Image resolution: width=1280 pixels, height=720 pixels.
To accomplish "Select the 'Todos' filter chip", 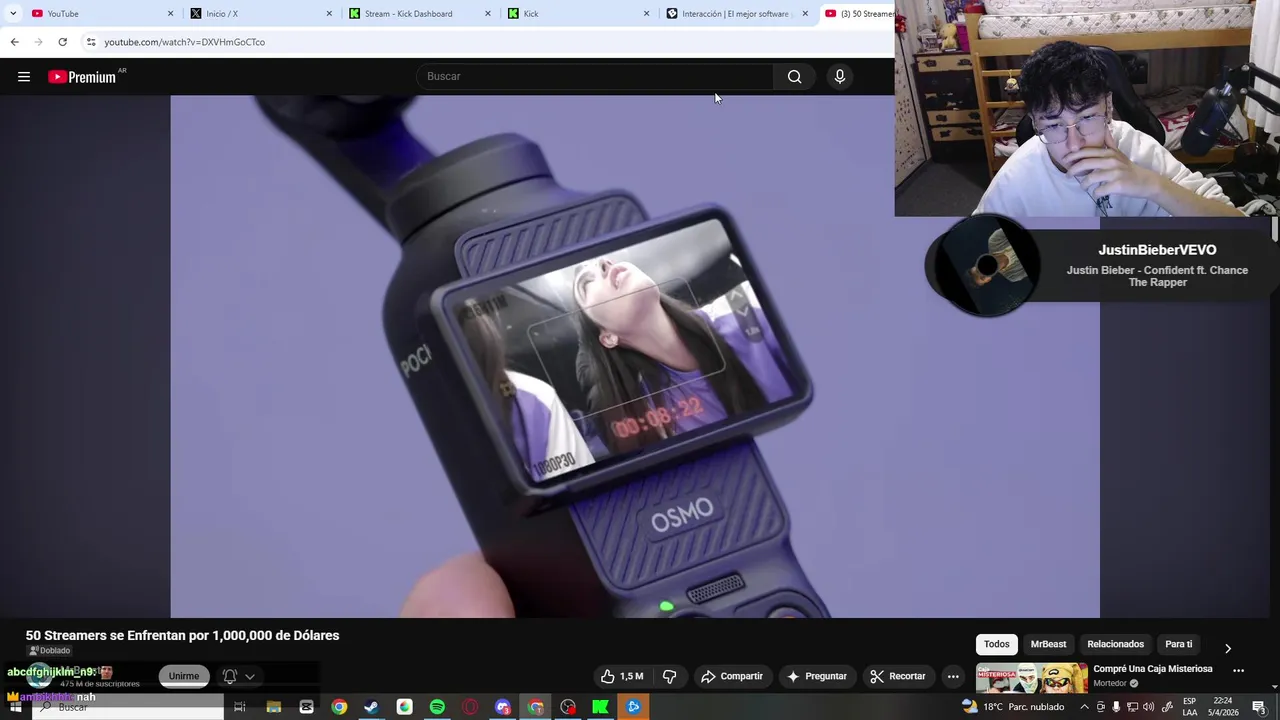I will pyautogui.click(x=997, y=644).
